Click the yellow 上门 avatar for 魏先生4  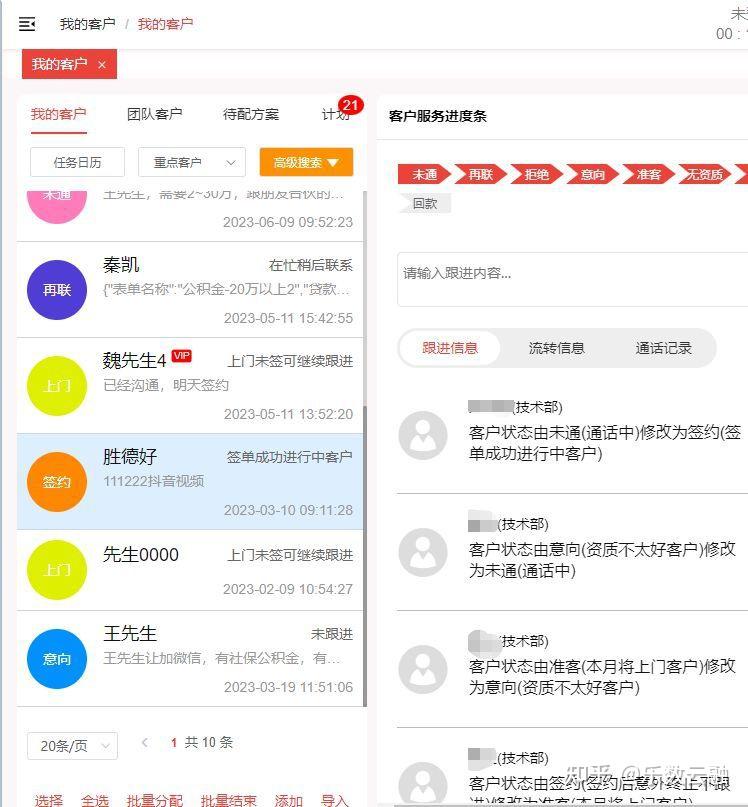tap(57, 385)
